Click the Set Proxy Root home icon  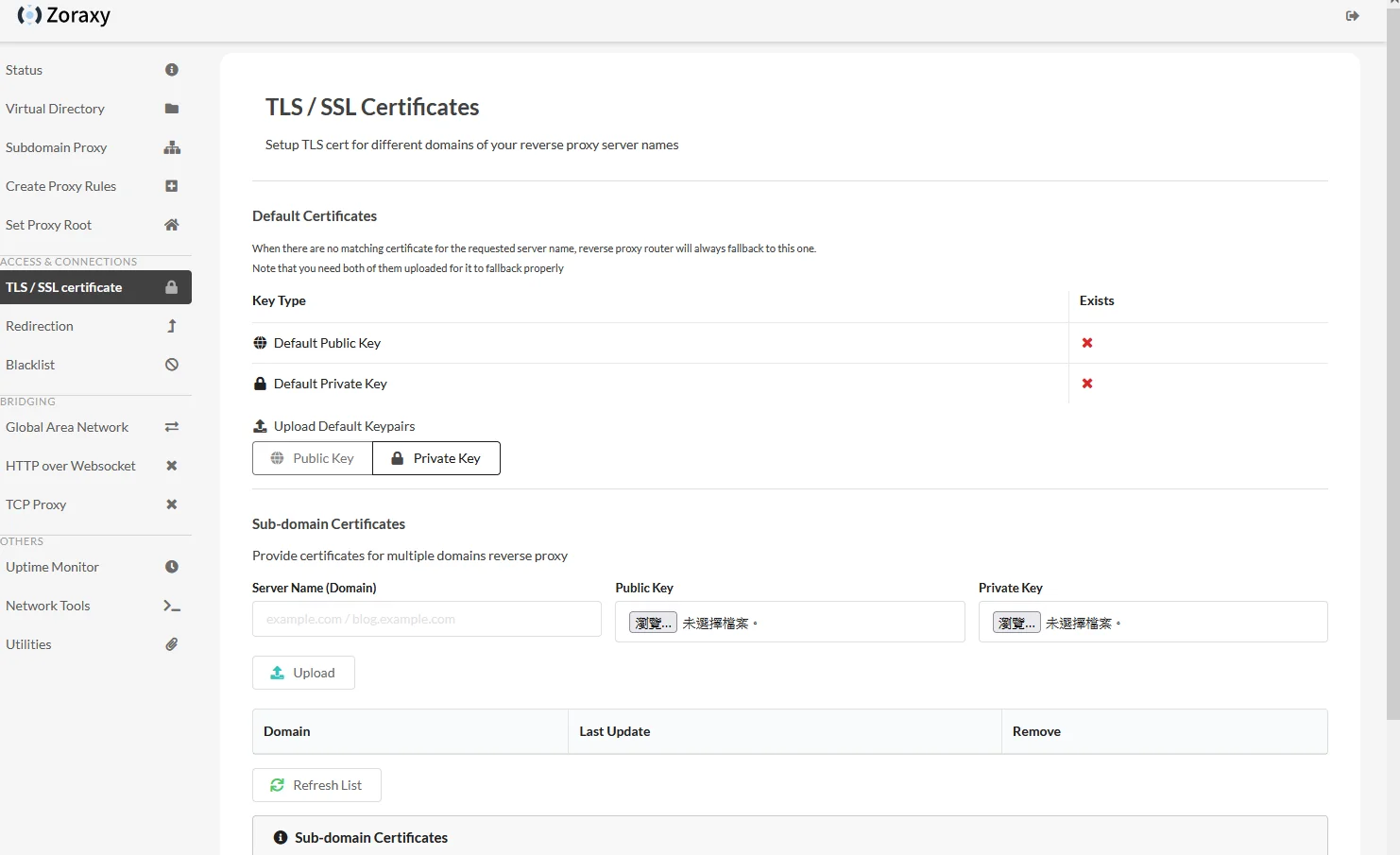pos(172,225)
